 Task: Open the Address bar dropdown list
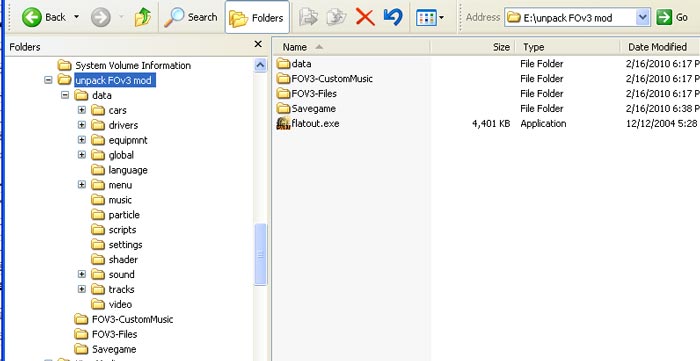tap(642, 17)
